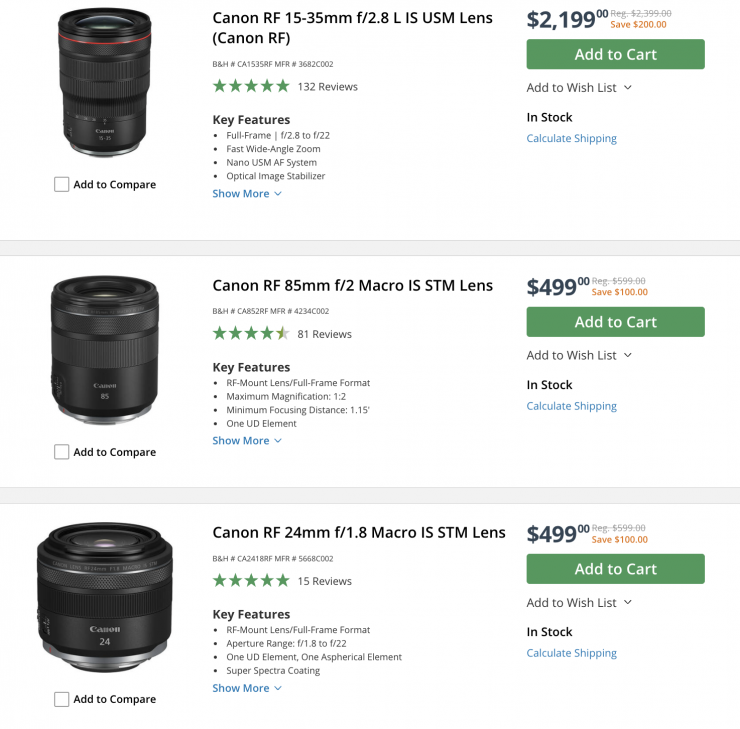Add the RF 24mm Macro lens to cart
The image size is (740, 729).
tap(615, 569)
